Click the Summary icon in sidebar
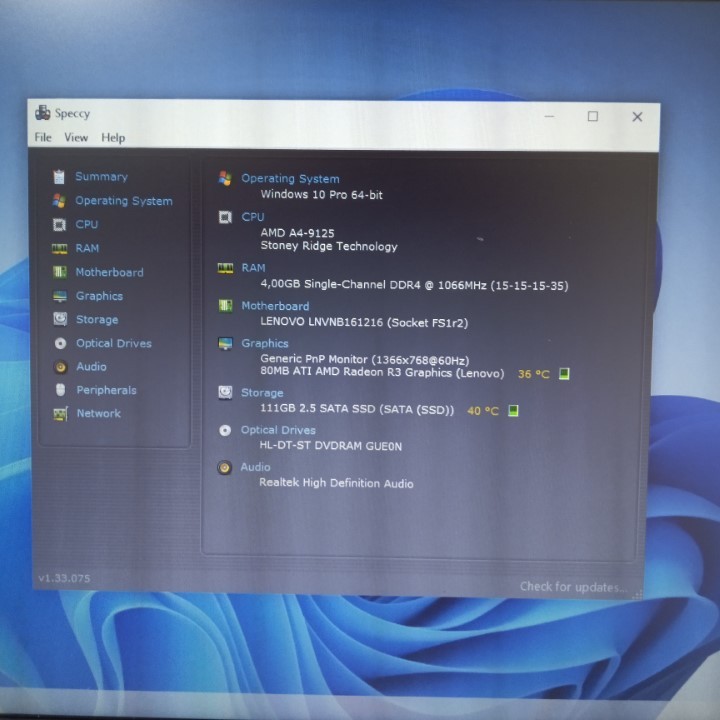 coord(60,177)
